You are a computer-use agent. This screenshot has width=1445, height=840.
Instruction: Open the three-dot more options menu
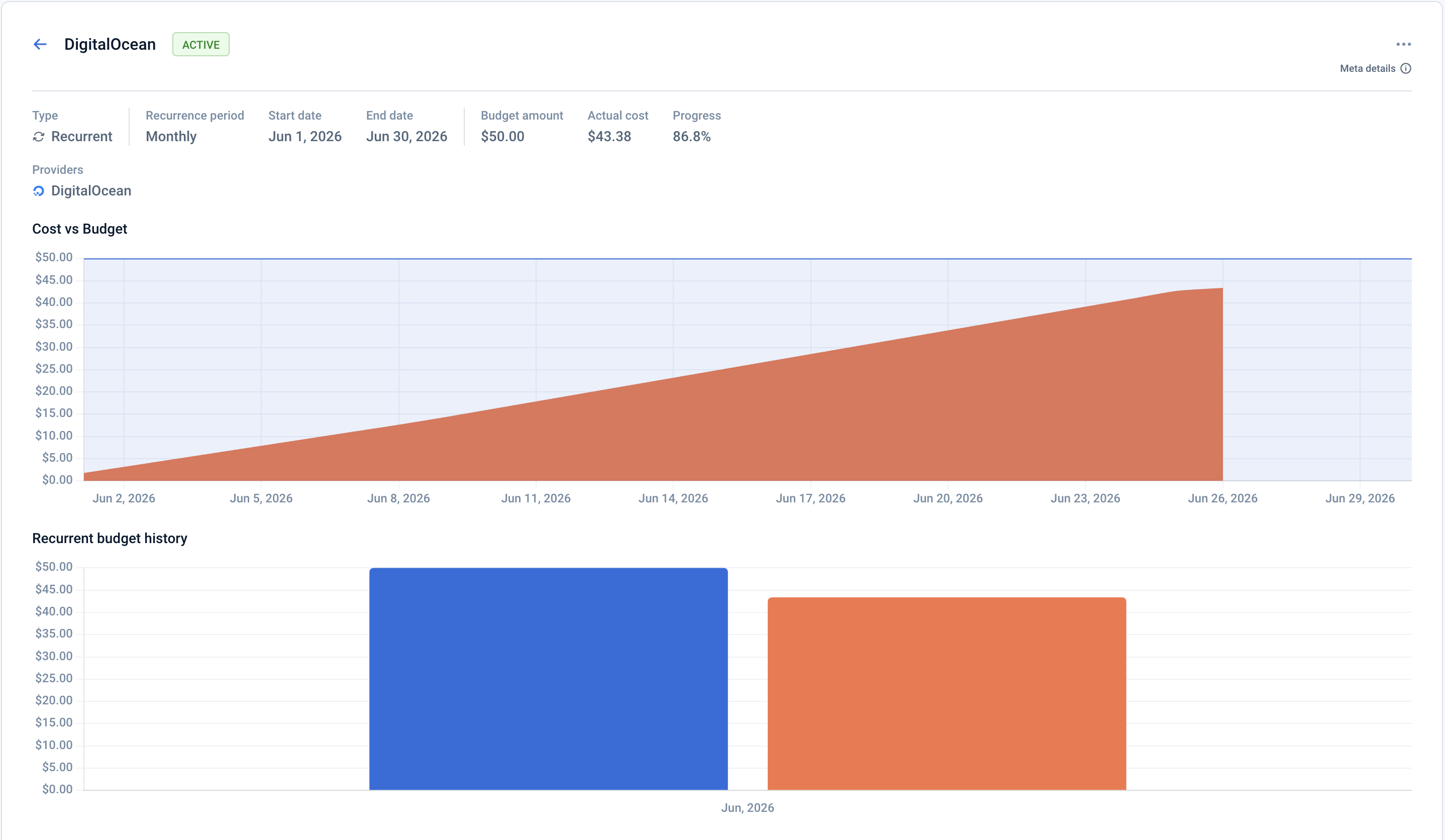point(1403,44)
